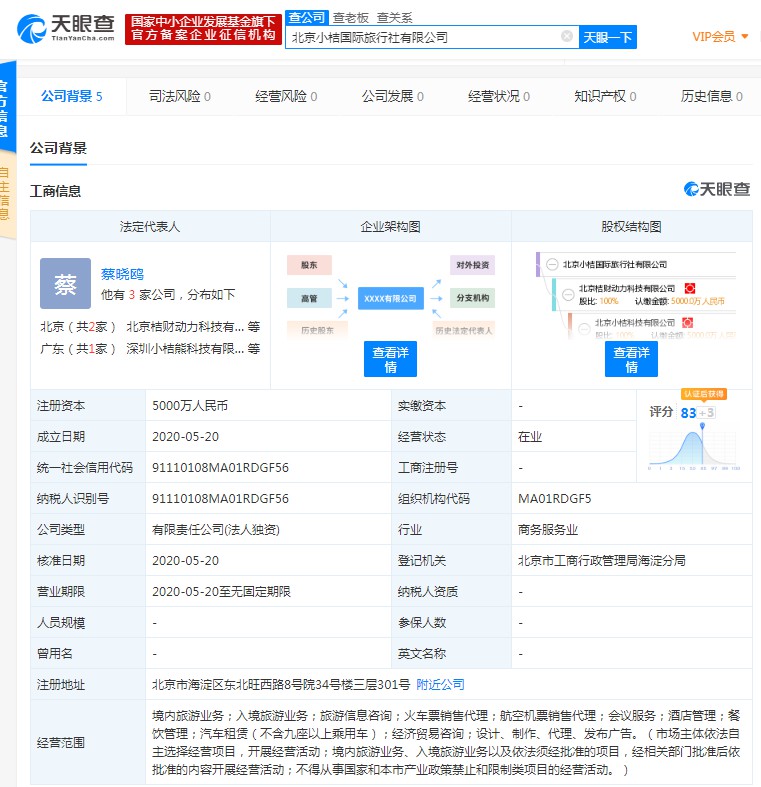The height and width of the screenshot is (787, 761).
Task: Click the 认证后获得 badge
Action: 704,394
